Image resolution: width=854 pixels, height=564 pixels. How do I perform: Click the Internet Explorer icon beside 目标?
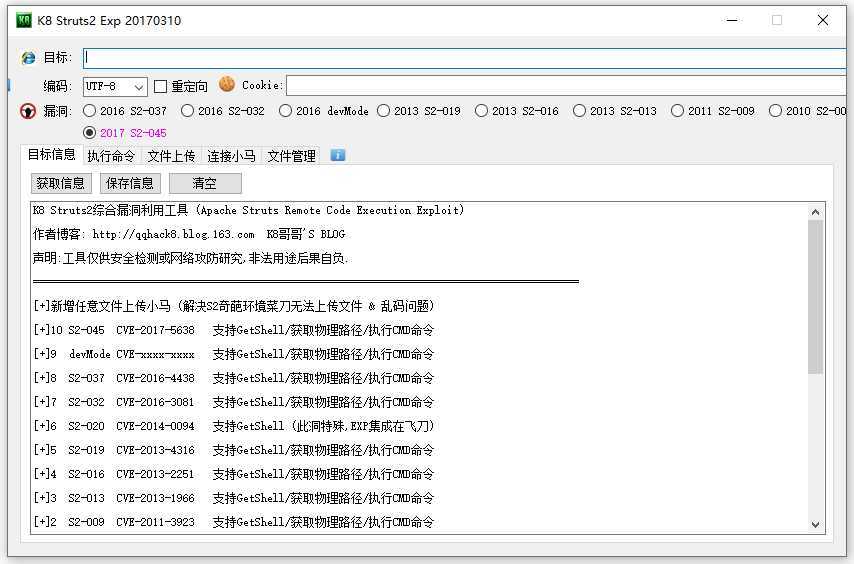coord(28,58)
